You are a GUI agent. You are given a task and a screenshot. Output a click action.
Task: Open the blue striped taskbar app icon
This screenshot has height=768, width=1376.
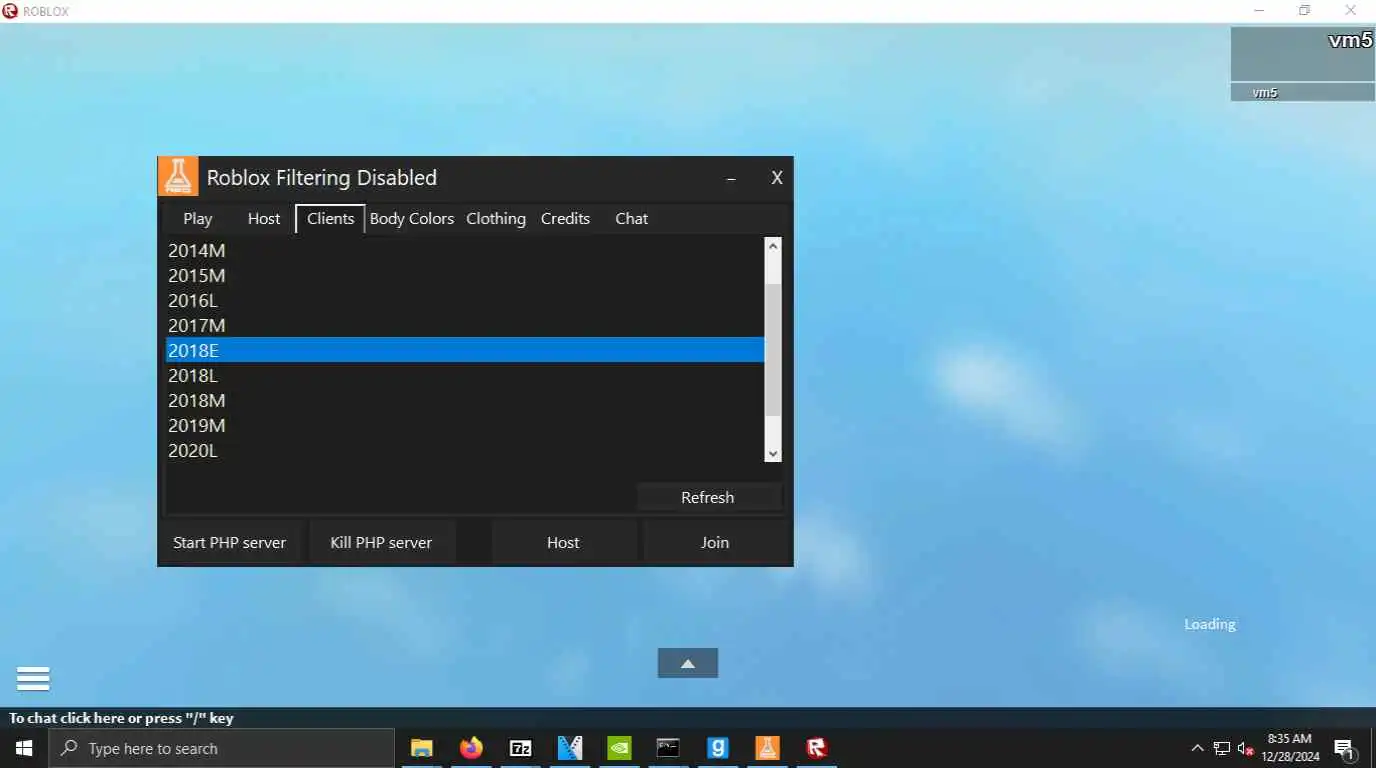(570, 748)
